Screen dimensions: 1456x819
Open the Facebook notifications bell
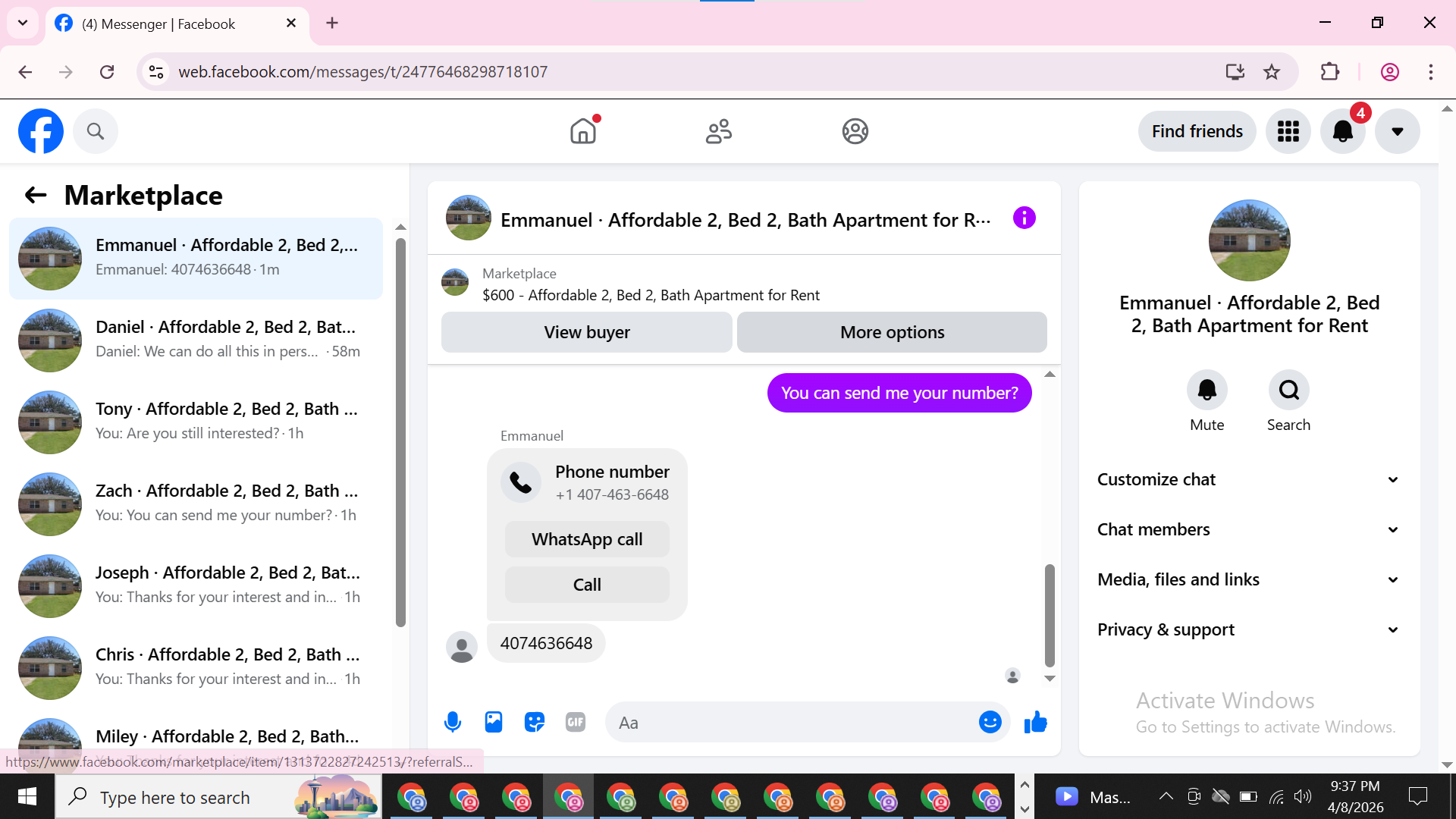pos(1342,131)
